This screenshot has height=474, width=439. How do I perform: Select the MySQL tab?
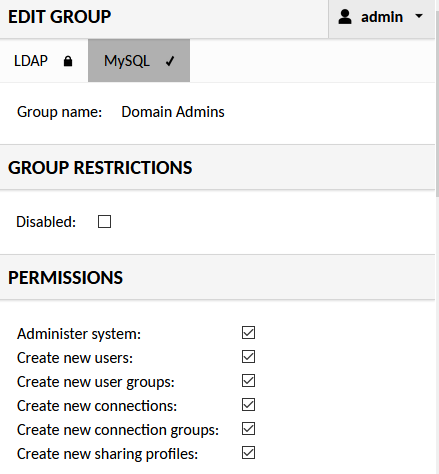(x=139, y=61)
